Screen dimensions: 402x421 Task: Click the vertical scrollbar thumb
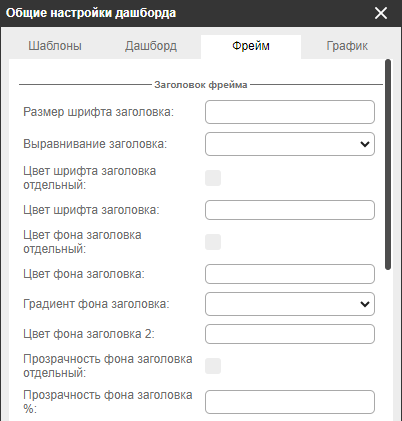388,165
